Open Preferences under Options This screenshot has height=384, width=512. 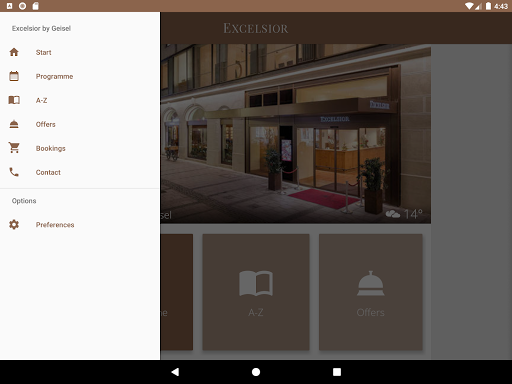coord(80,225)
